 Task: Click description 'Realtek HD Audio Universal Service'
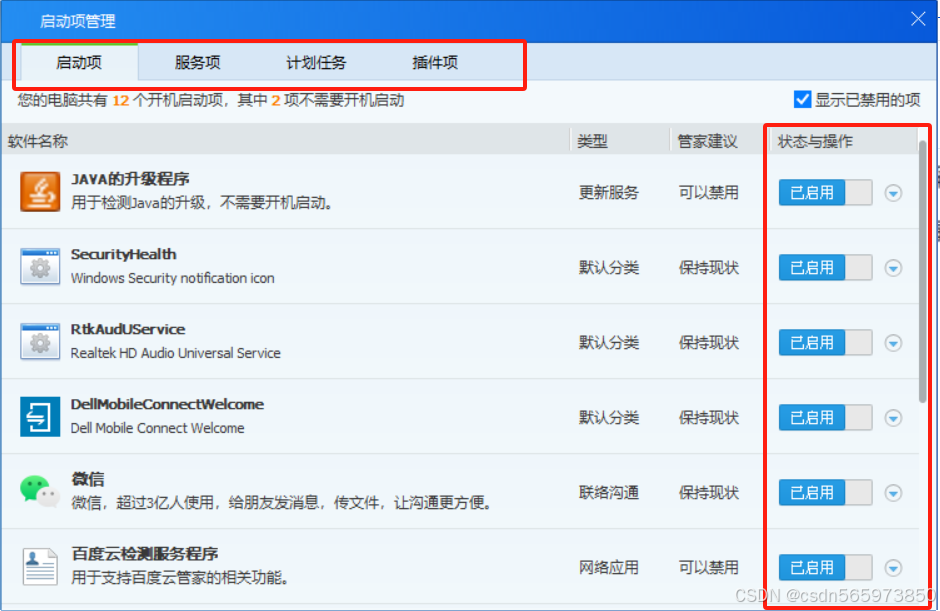(x=176, y=353)
